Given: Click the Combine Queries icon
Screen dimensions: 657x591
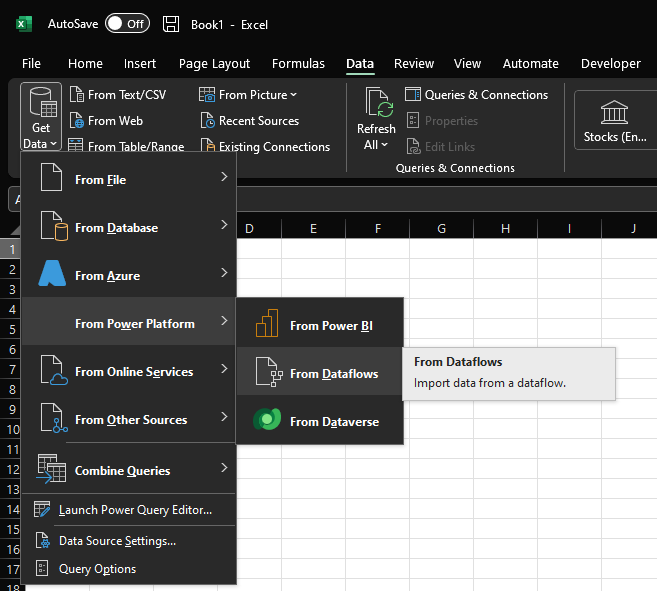Looking at the screenshot, I should 51,469.
